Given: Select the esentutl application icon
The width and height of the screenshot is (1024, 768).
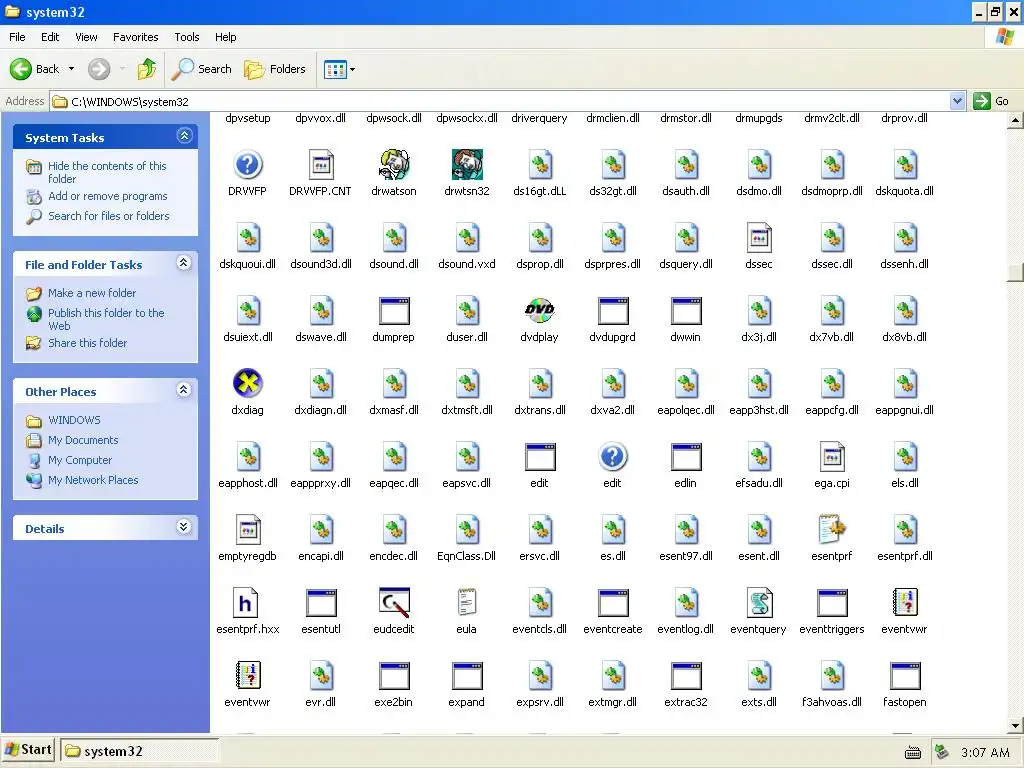Looking at the screenshot, I should pyautogui.click(x=321, y=603).
